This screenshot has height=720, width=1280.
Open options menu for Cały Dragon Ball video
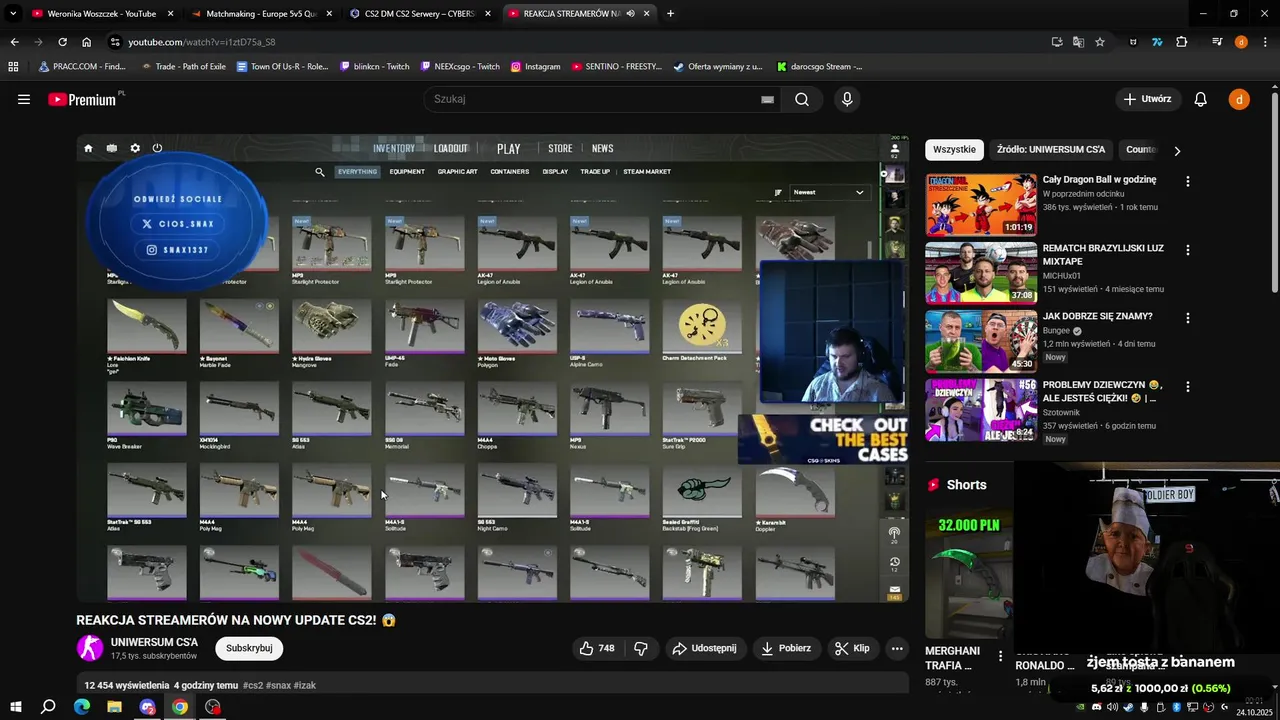click(x=1188, y=182)
